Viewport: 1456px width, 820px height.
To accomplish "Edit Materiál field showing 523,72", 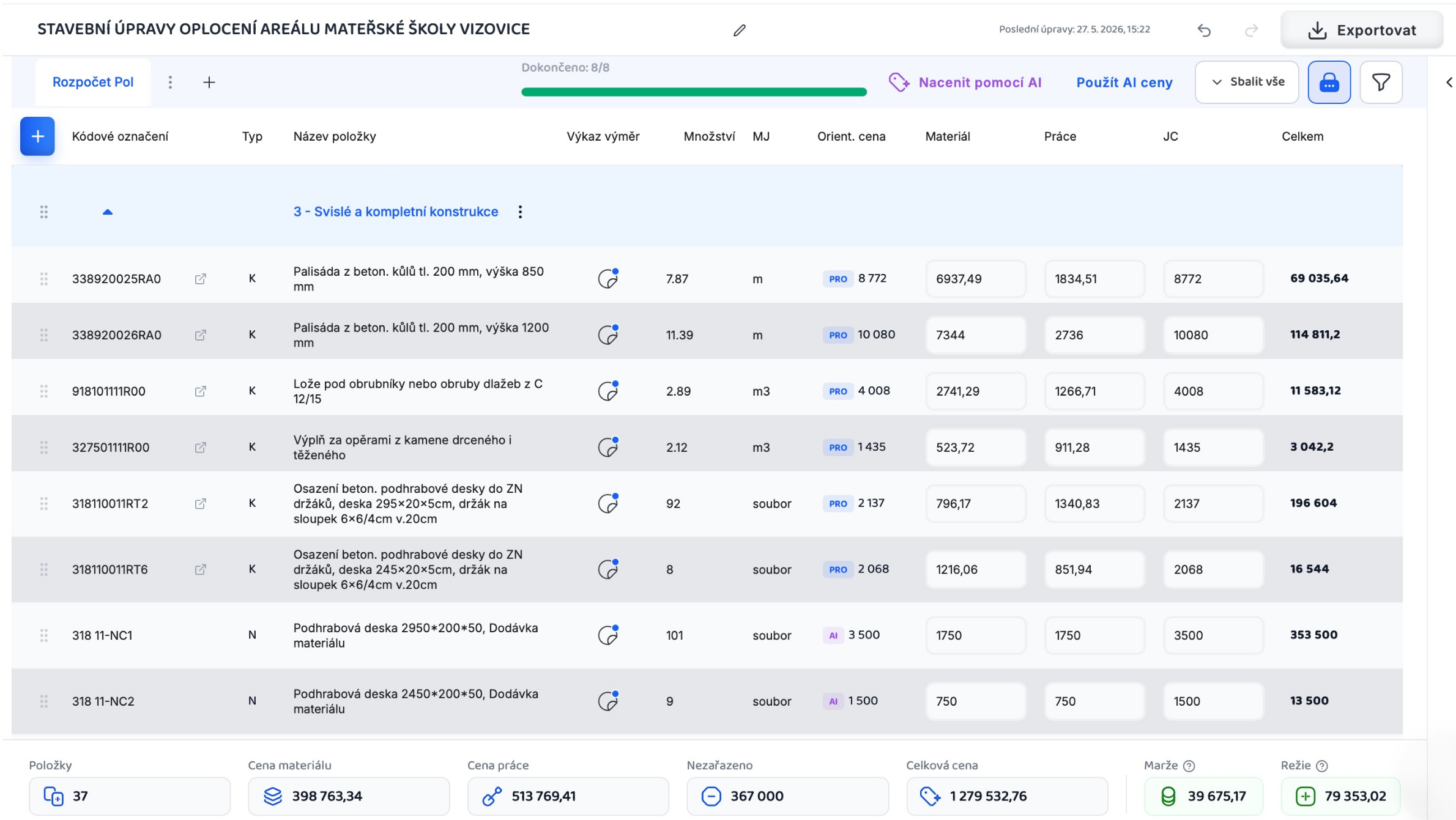I will (976, 448).
